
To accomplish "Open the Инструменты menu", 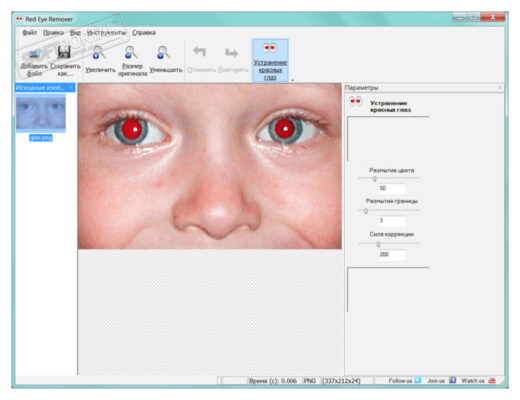I will coord(106,33).
